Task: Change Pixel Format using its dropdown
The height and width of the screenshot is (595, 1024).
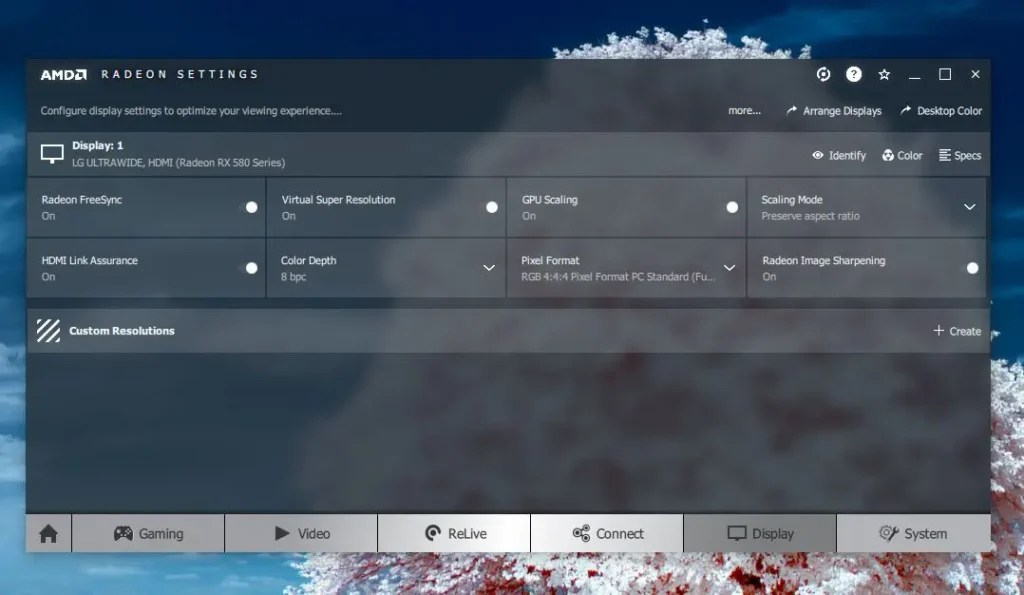Action: [x=729, y=268]
